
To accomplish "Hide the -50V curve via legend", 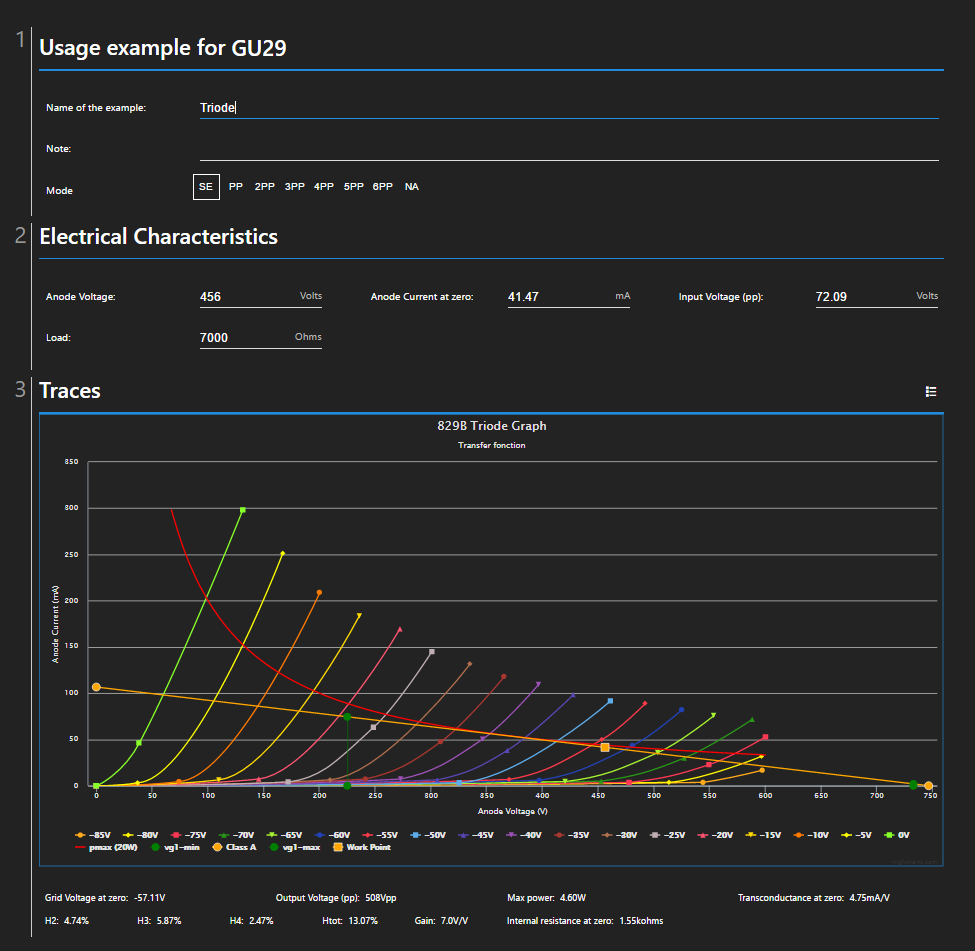I will click(x=428, y=835).
